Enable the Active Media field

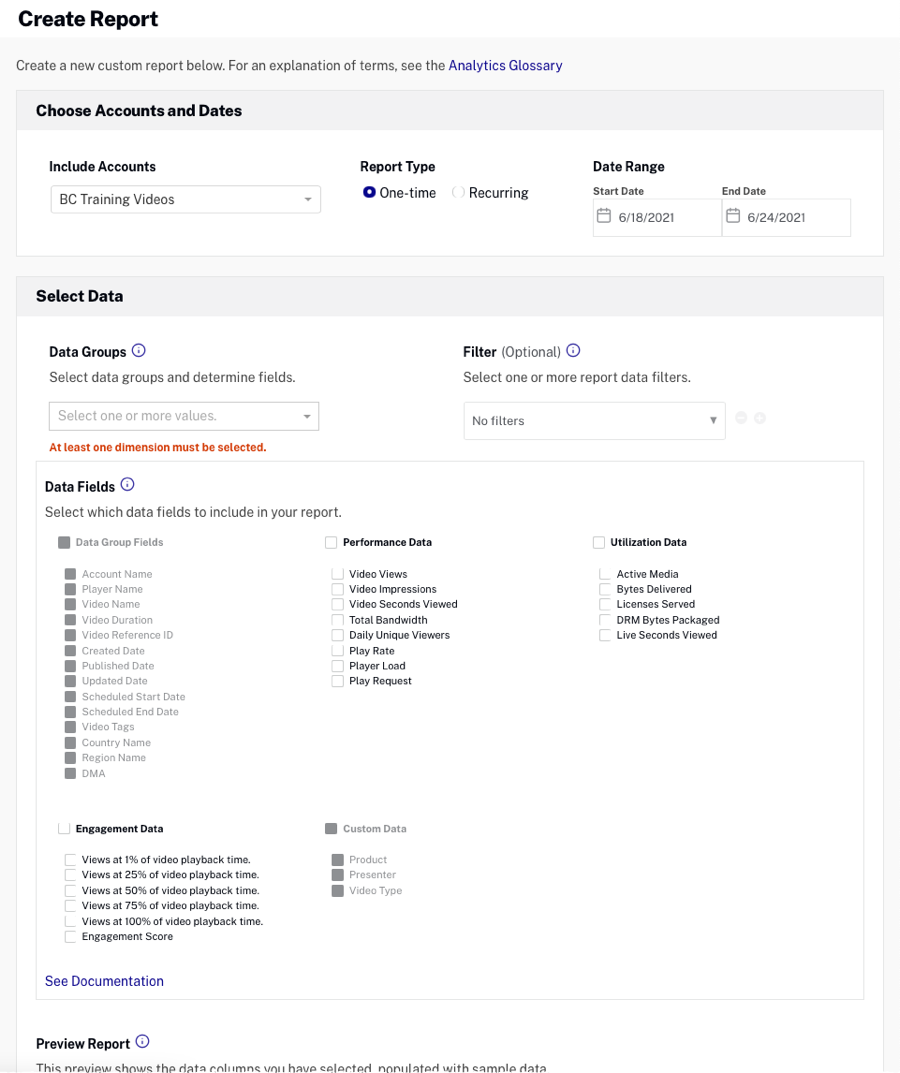tap(605, 574)
